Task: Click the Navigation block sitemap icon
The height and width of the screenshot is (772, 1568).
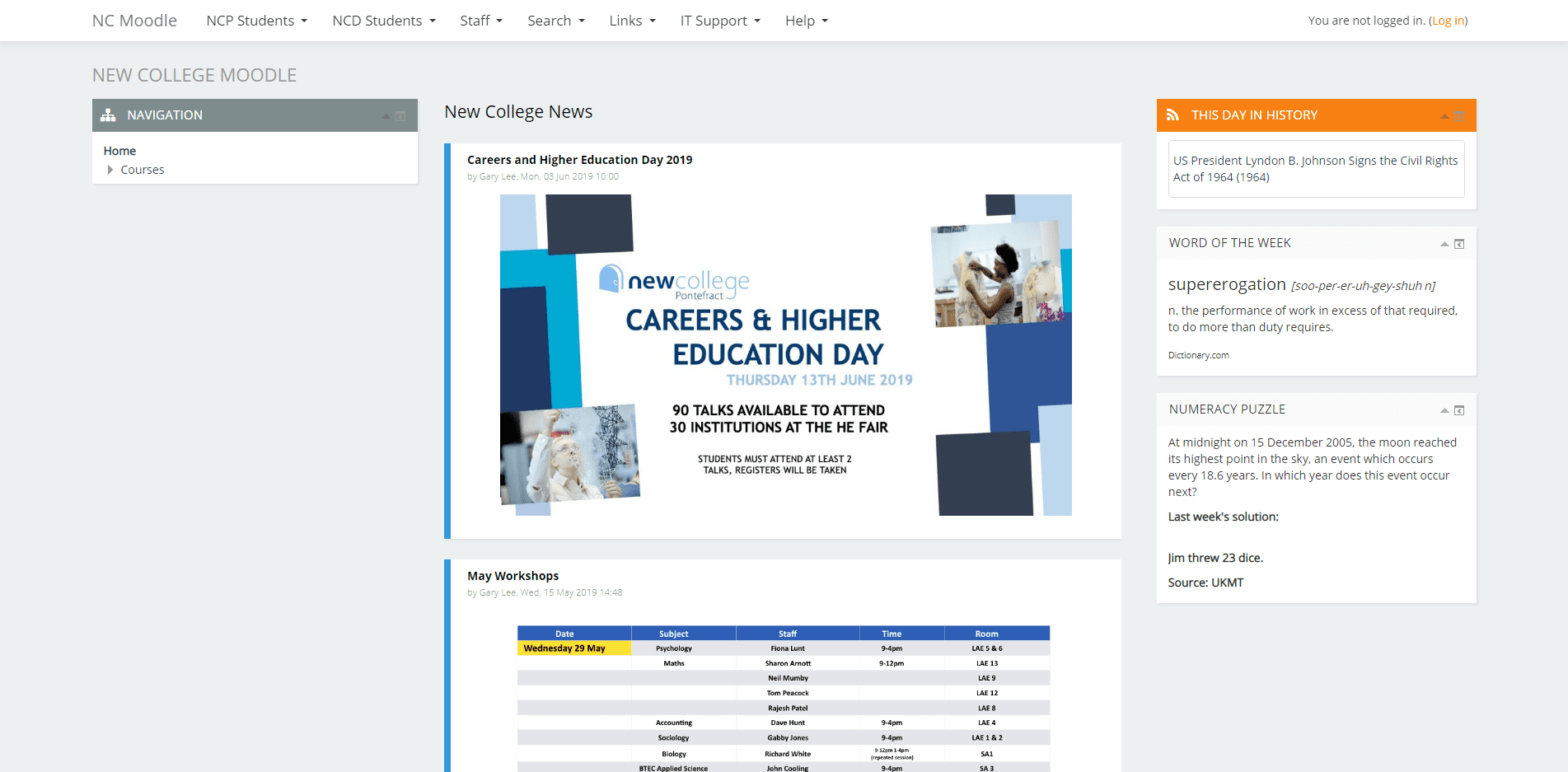Action: tap(108, 115)
